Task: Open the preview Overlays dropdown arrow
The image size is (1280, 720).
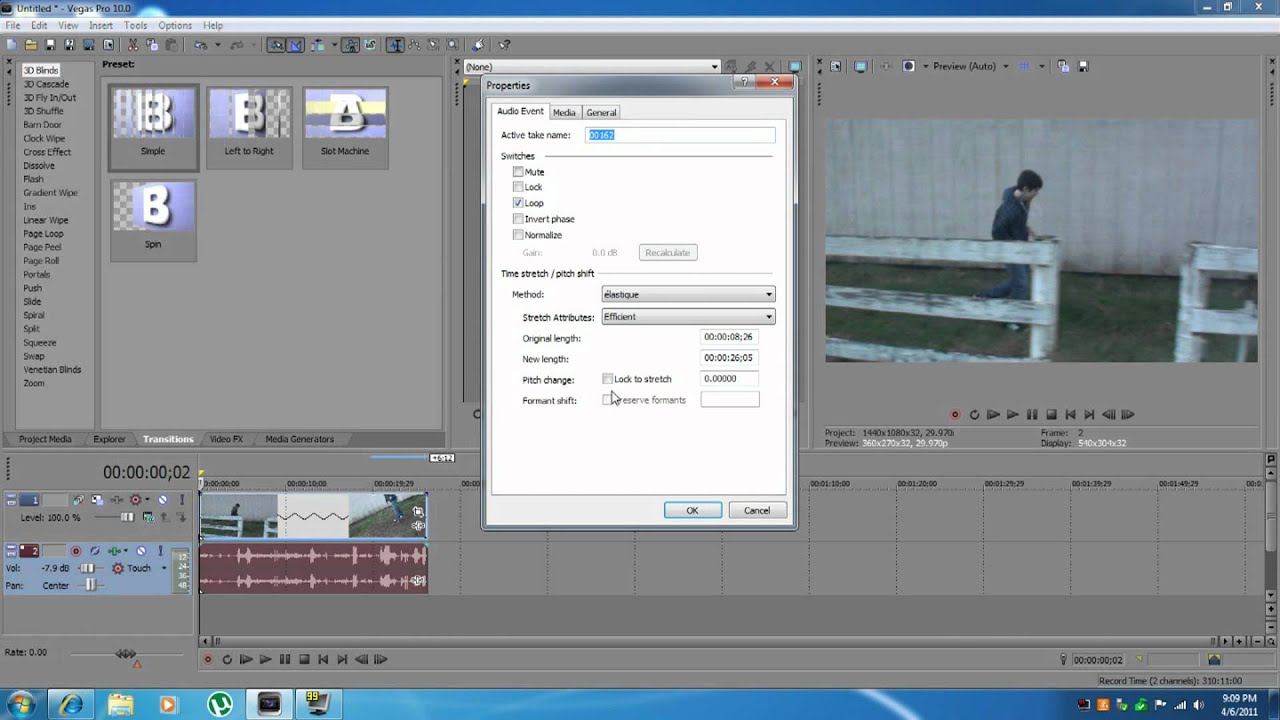Action: (x=1042, y=66)
